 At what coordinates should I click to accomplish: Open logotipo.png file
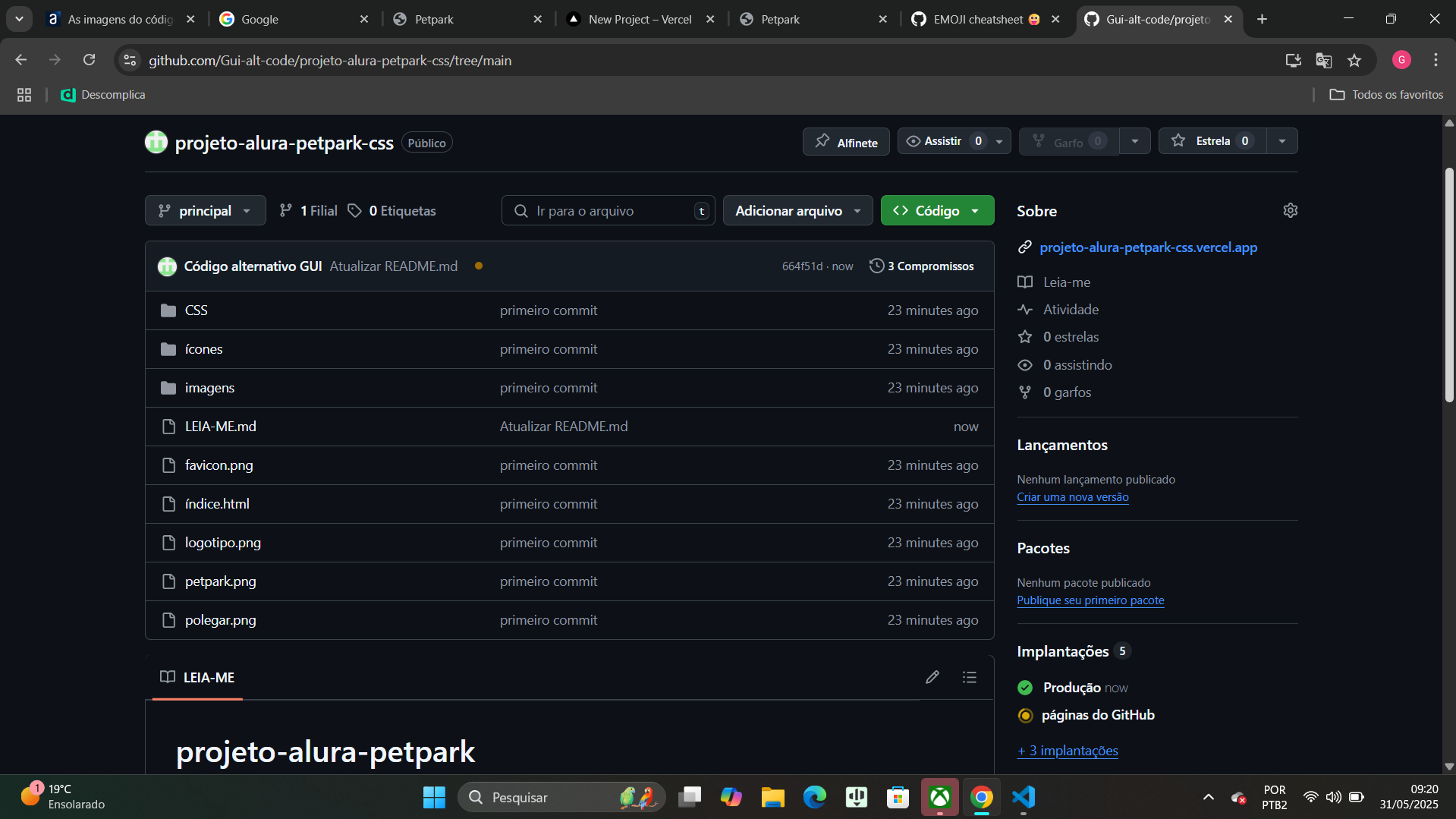pos(222,543)
